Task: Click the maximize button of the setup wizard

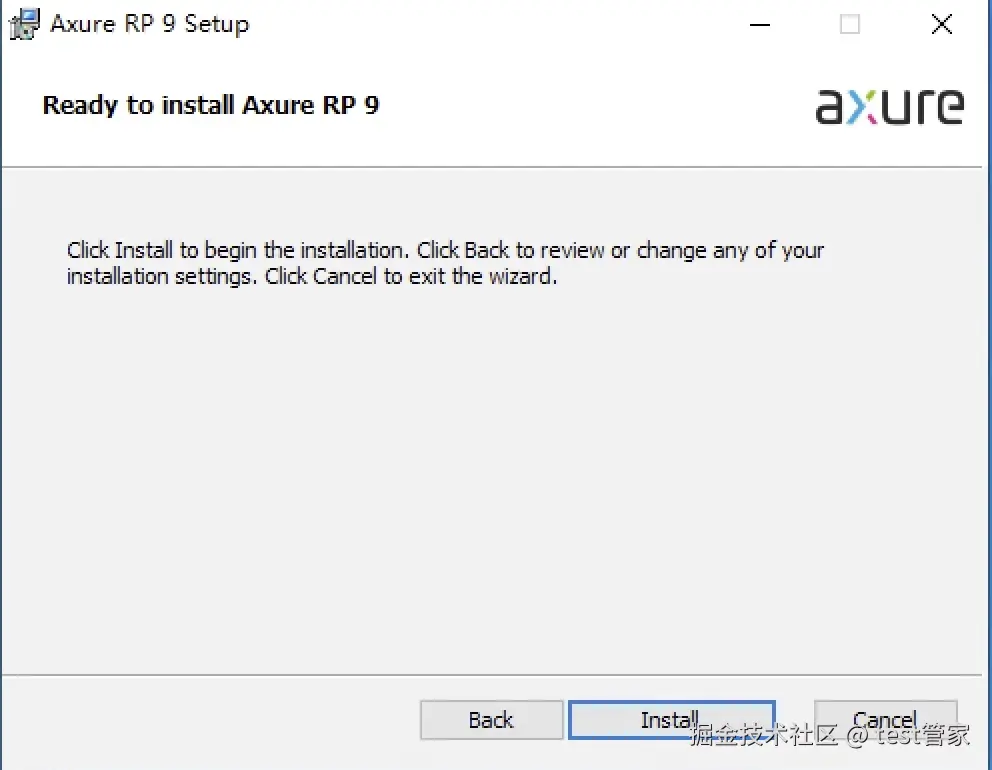Action: coord(849,24)
